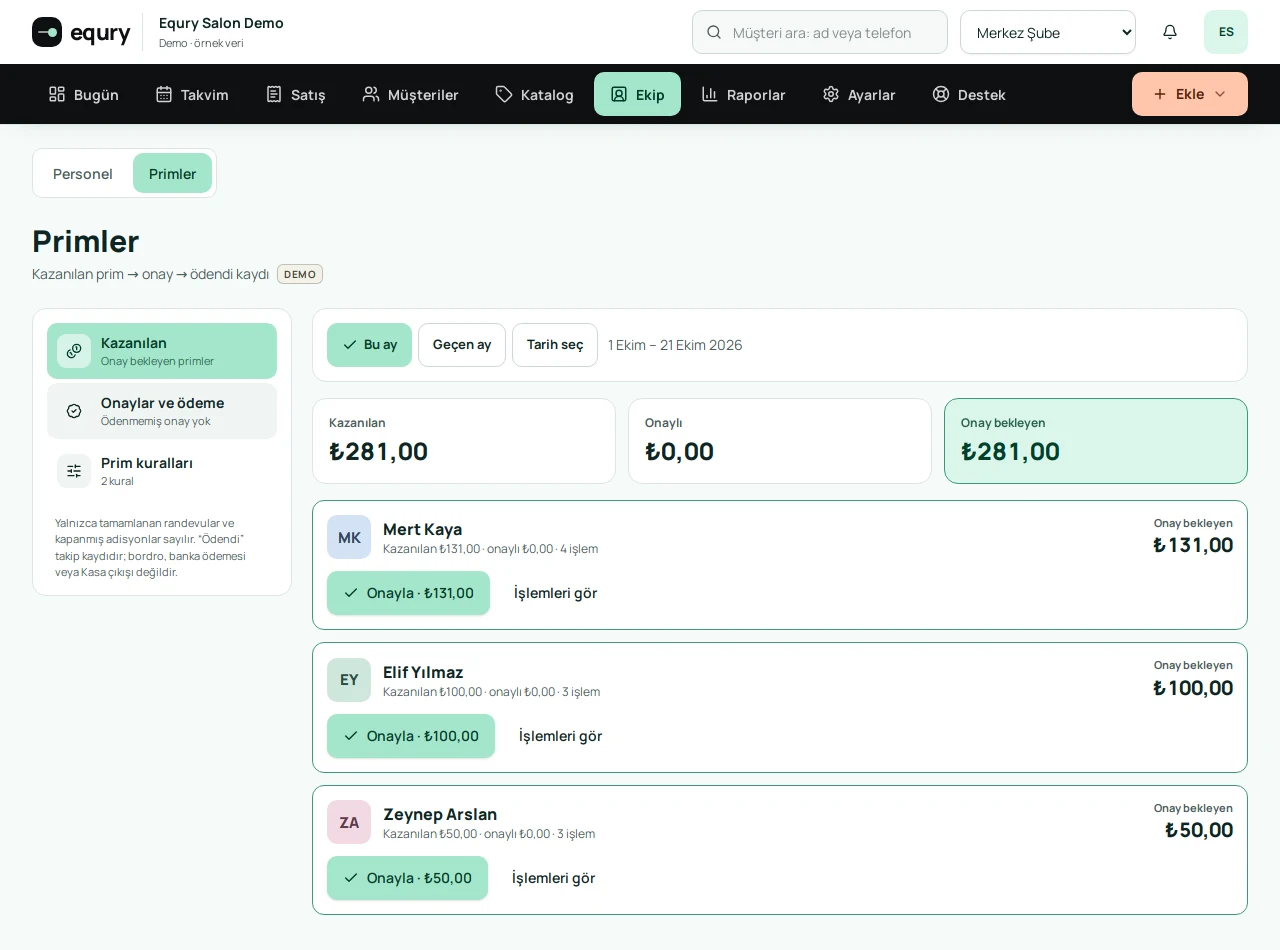Open the Ekip section
The width and height of the screenshot is (1280, 950).
637,94
